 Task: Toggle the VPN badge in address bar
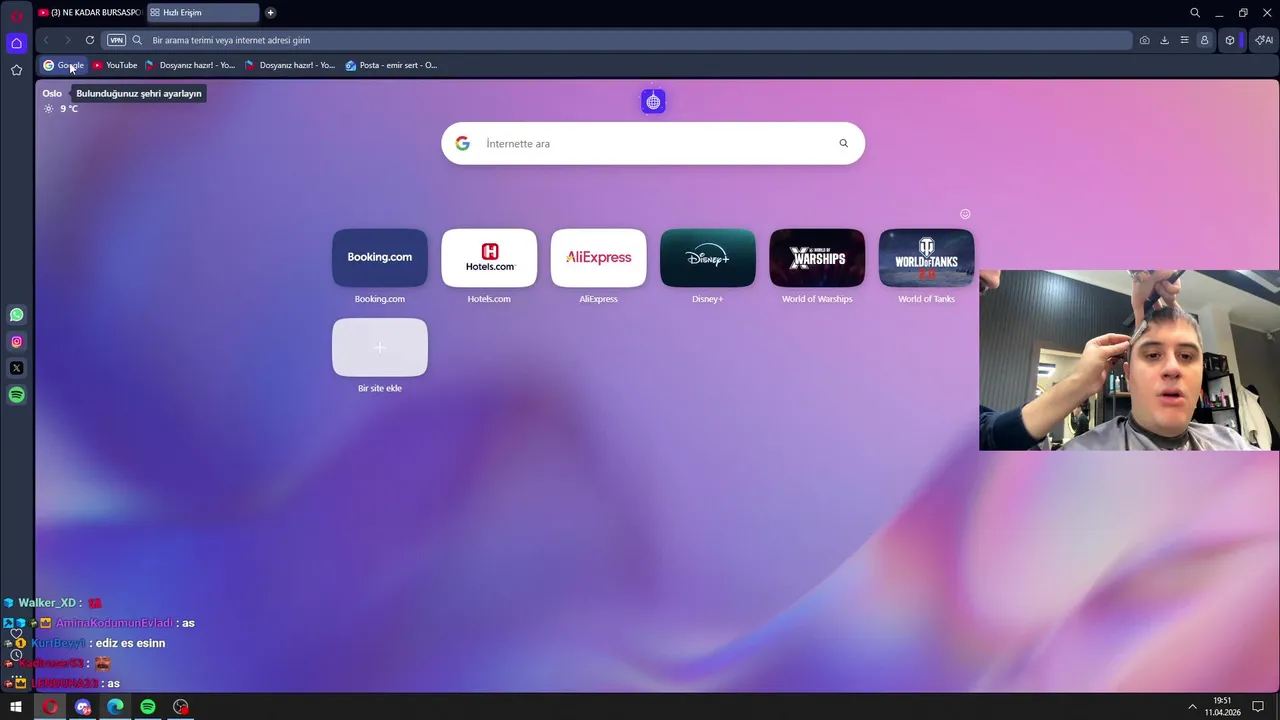click(116, 40)
